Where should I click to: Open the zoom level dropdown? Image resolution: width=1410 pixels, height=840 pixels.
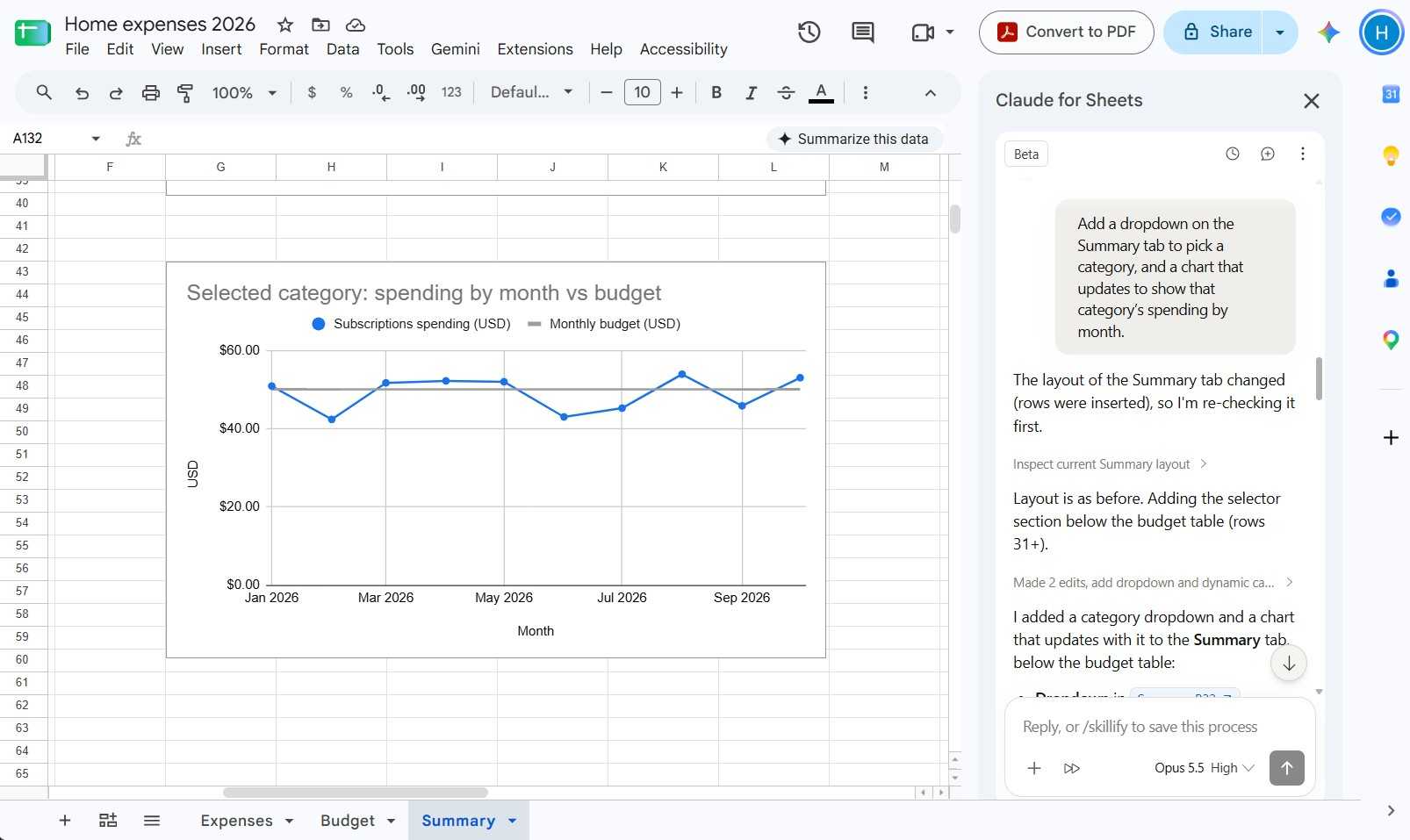244,92
